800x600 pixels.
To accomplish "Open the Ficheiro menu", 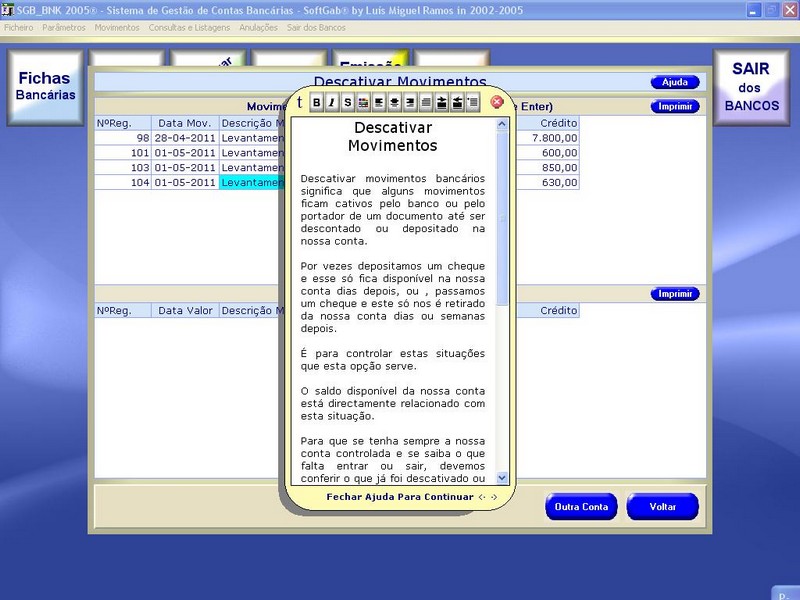I will pyautogui.click(x=19, y=27).
